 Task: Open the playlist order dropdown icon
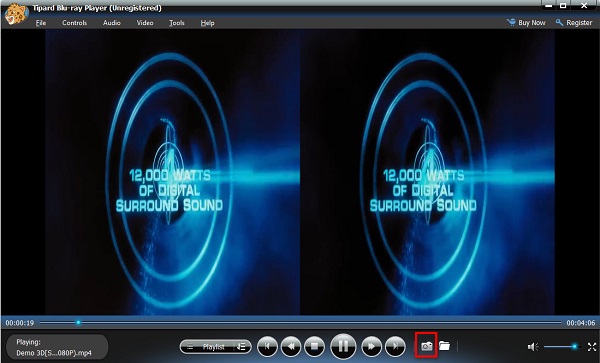(242, 347)
